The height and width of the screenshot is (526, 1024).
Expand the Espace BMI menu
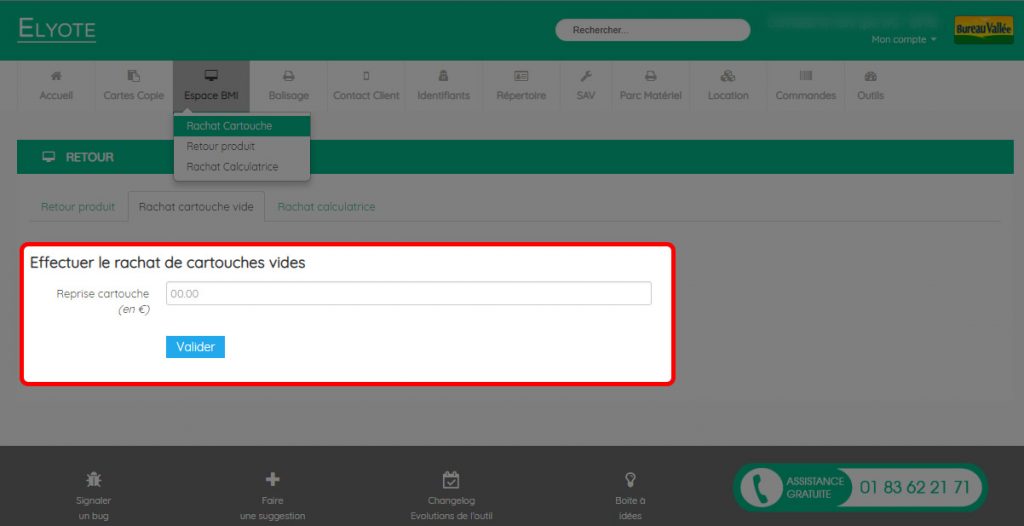(211, 86)
